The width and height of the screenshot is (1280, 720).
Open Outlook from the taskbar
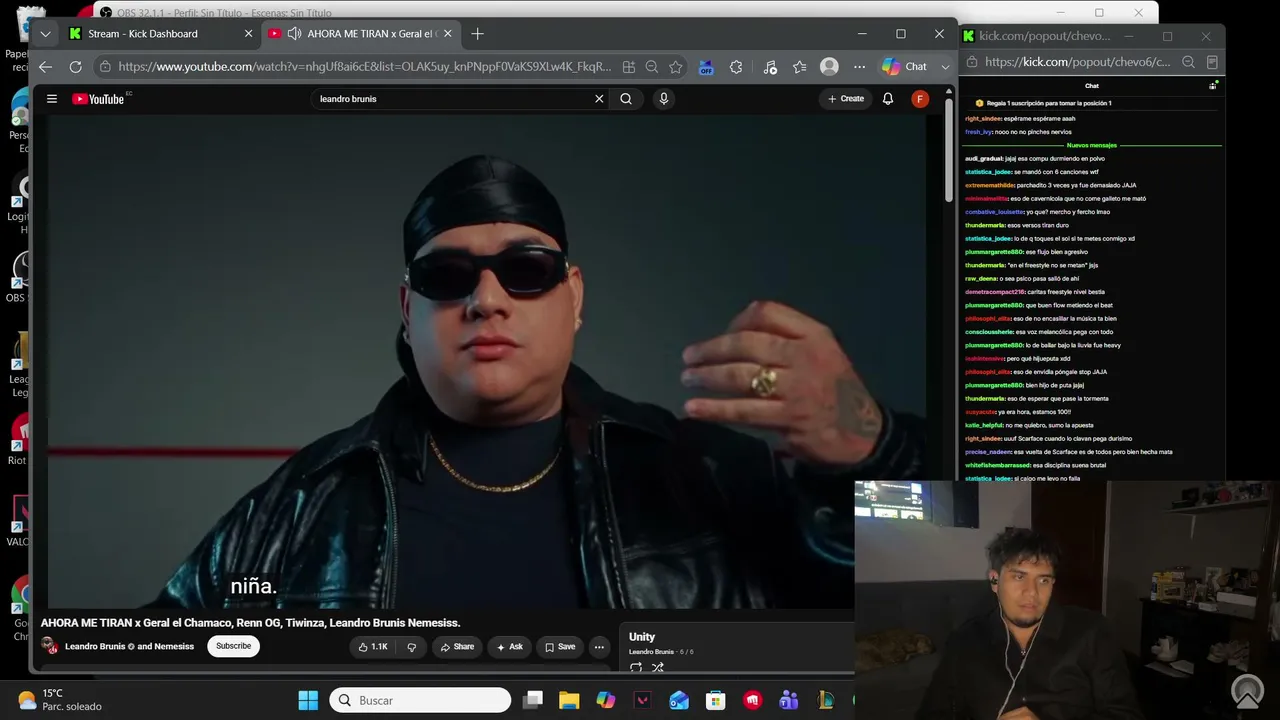(x=679, y=700)
